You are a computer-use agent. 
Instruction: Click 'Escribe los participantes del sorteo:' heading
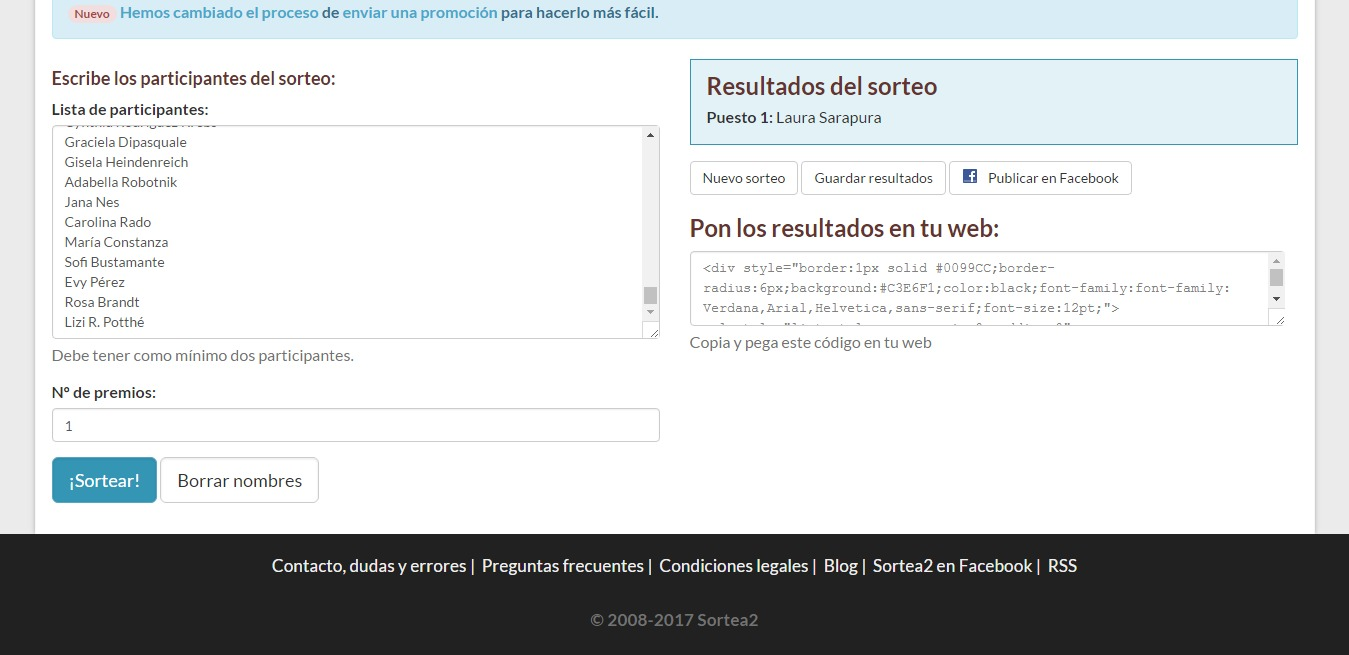tap(194, 78)
